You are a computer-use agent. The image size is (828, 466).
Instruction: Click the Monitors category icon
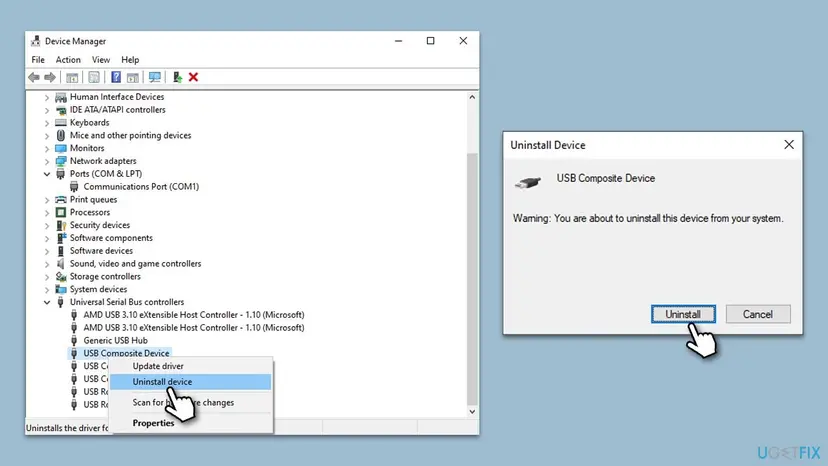pyautogui.click(x=61, y=148)
